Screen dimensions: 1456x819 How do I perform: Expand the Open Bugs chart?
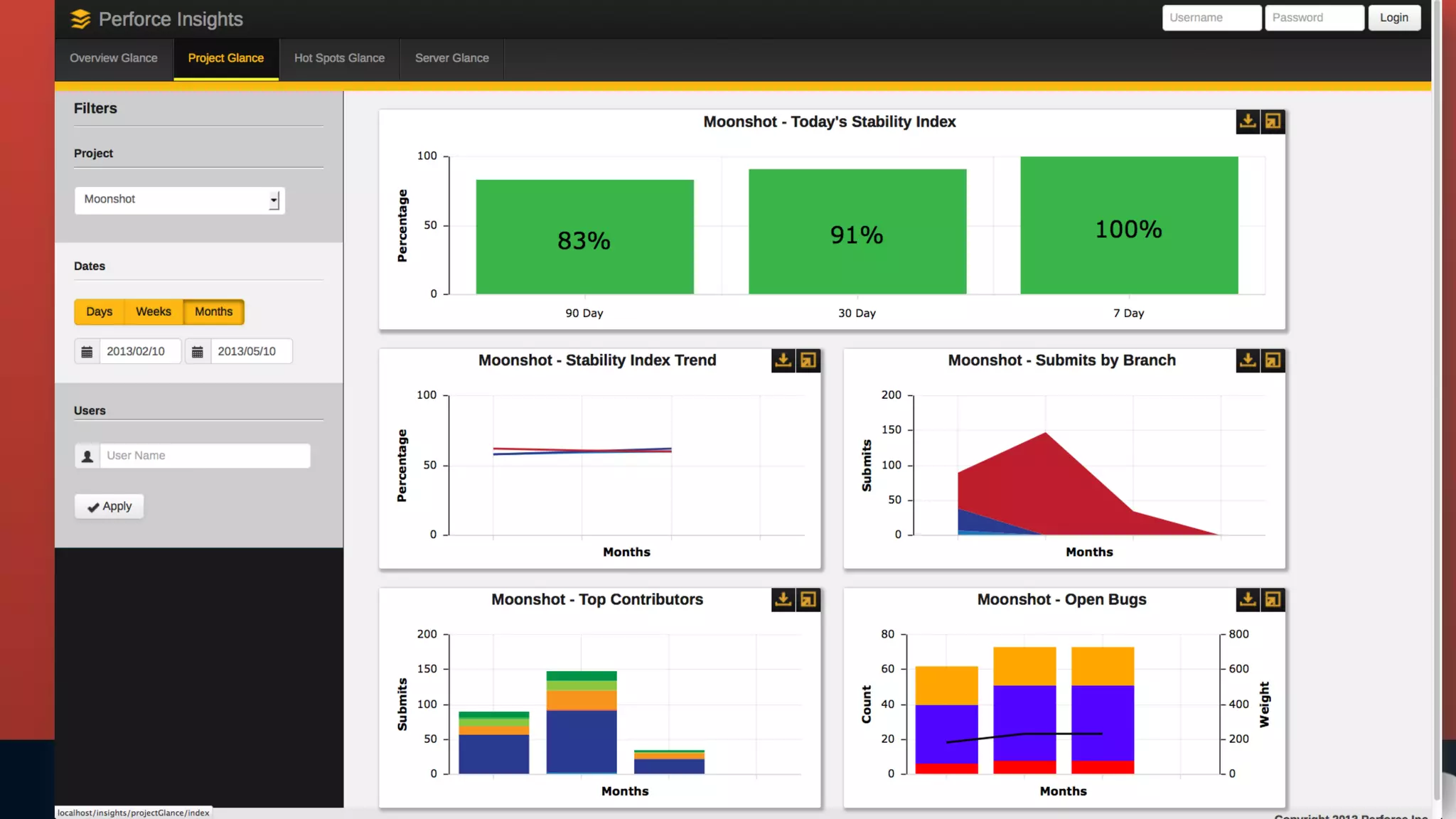click(1273, 600)
